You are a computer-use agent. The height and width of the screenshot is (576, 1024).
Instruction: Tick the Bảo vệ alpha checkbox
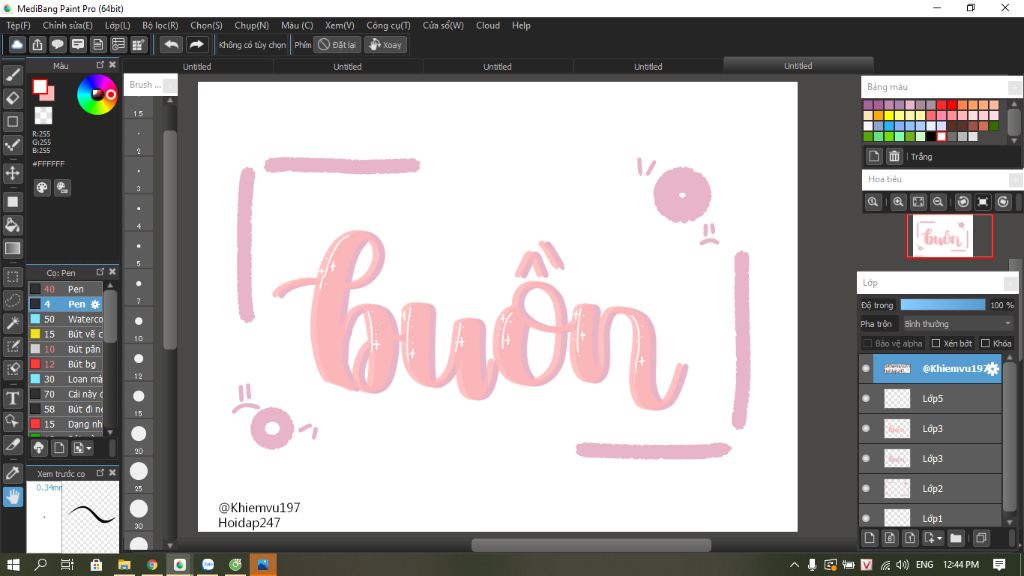[x=868, y=344]
